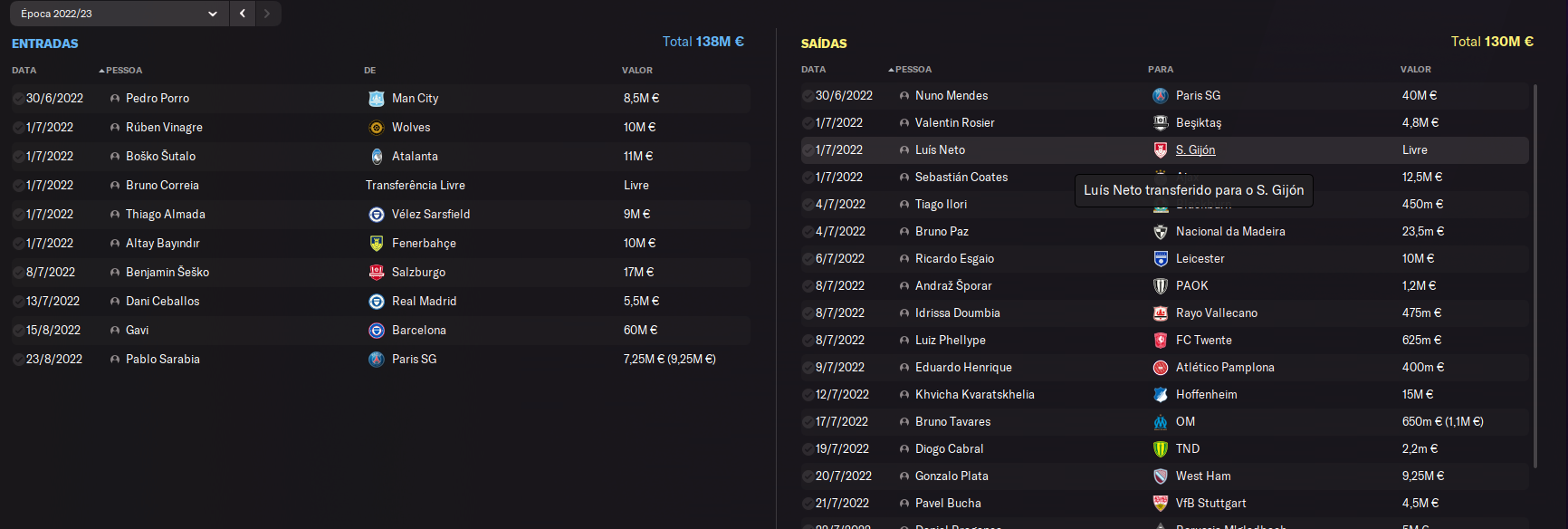Sort entradas by VALOR header
This screenshot has height=529, width=1568.
tap(637, 71)
